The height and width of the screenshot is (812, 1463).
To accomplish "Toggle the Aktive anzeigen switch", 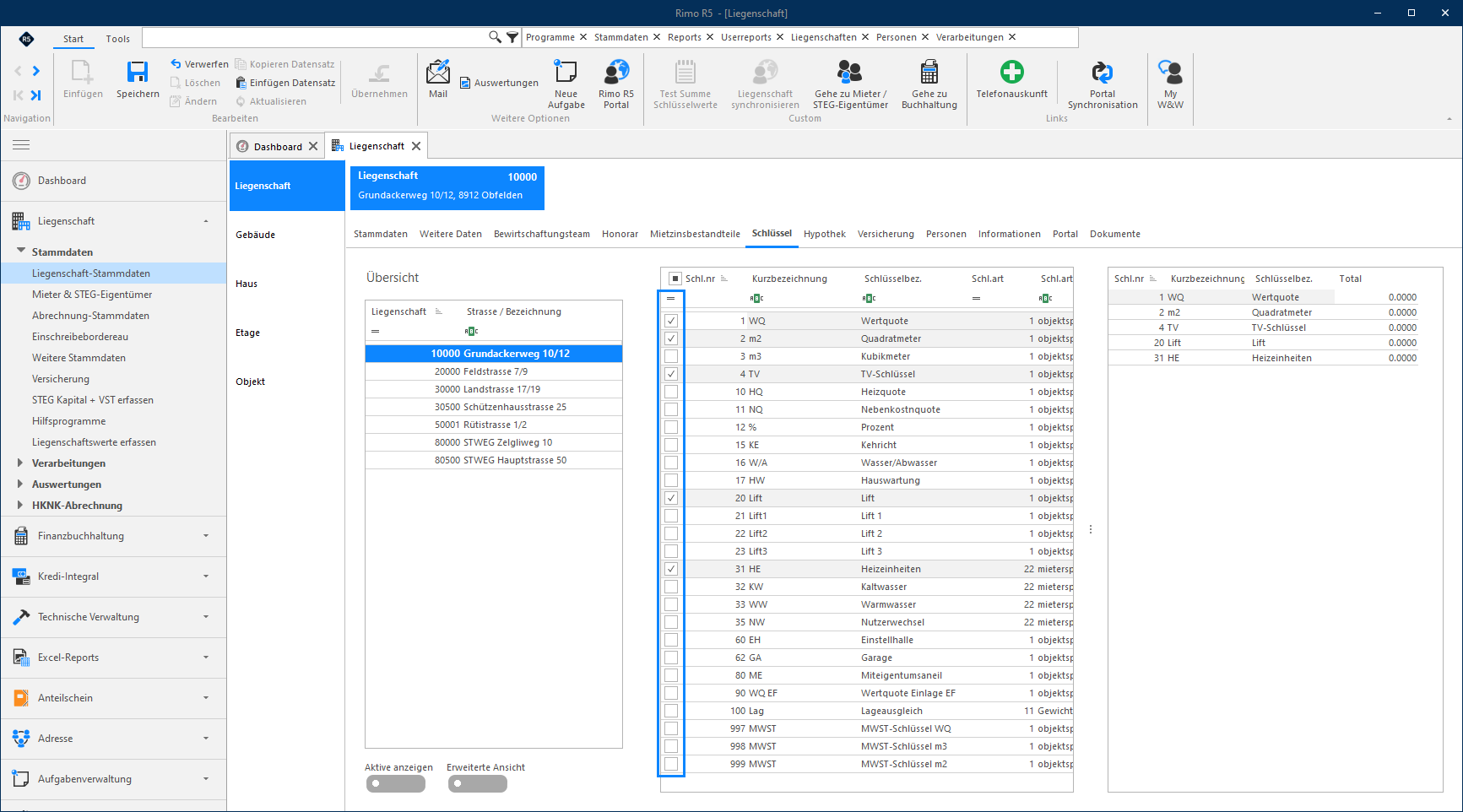I will pyautogui.click(x=395, y=783).
